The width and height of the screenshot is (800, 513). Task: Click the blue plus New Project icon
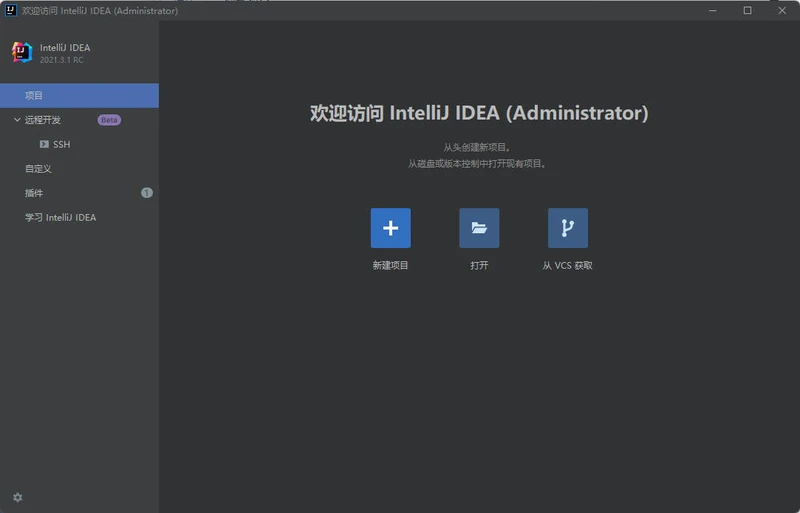tap(390, 228)
